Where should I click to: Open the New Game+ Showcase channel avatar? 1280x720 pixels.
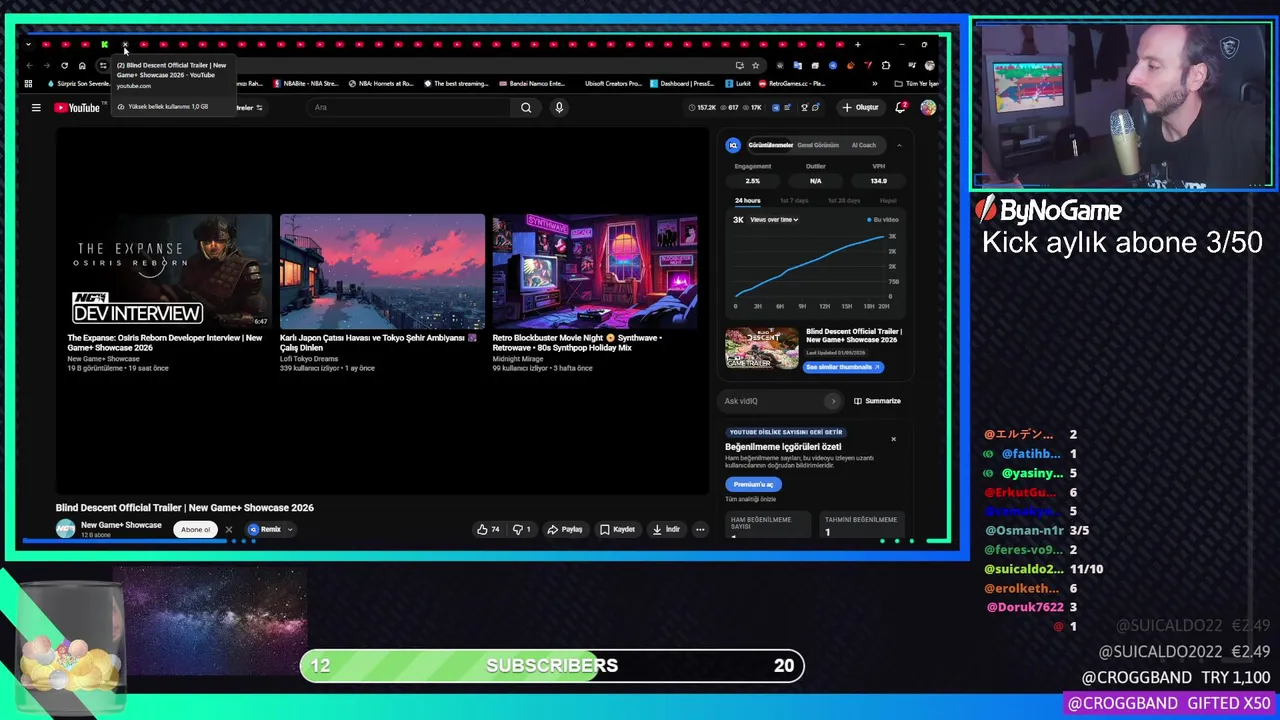pyautogui.click(x=65, y=530)
